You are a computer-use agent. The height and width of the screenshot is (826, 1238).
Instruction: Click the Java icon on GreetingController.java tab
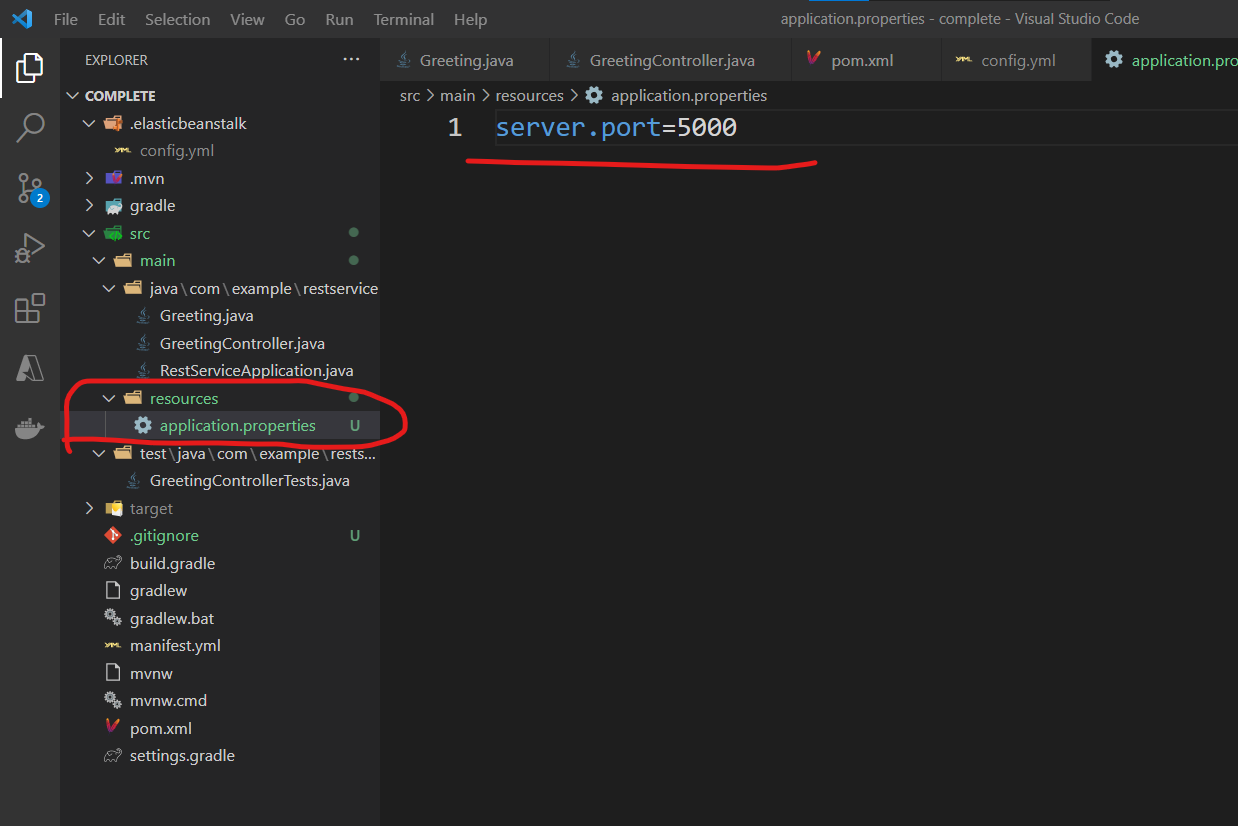[573, 60]
